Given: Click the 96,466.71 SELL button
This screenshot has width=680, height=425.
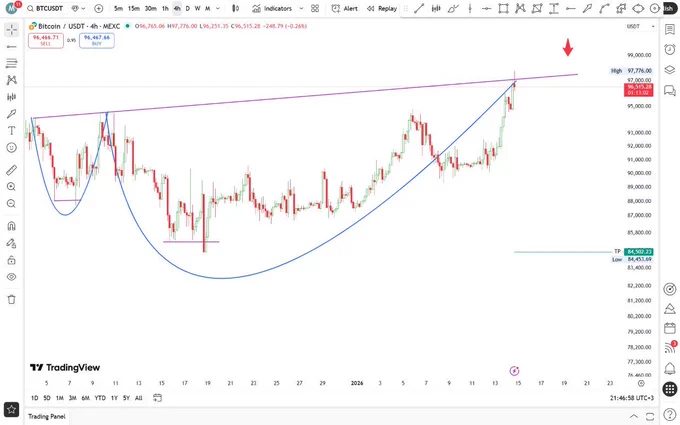Looking at the screenshot, I should (x=46, y=40).
